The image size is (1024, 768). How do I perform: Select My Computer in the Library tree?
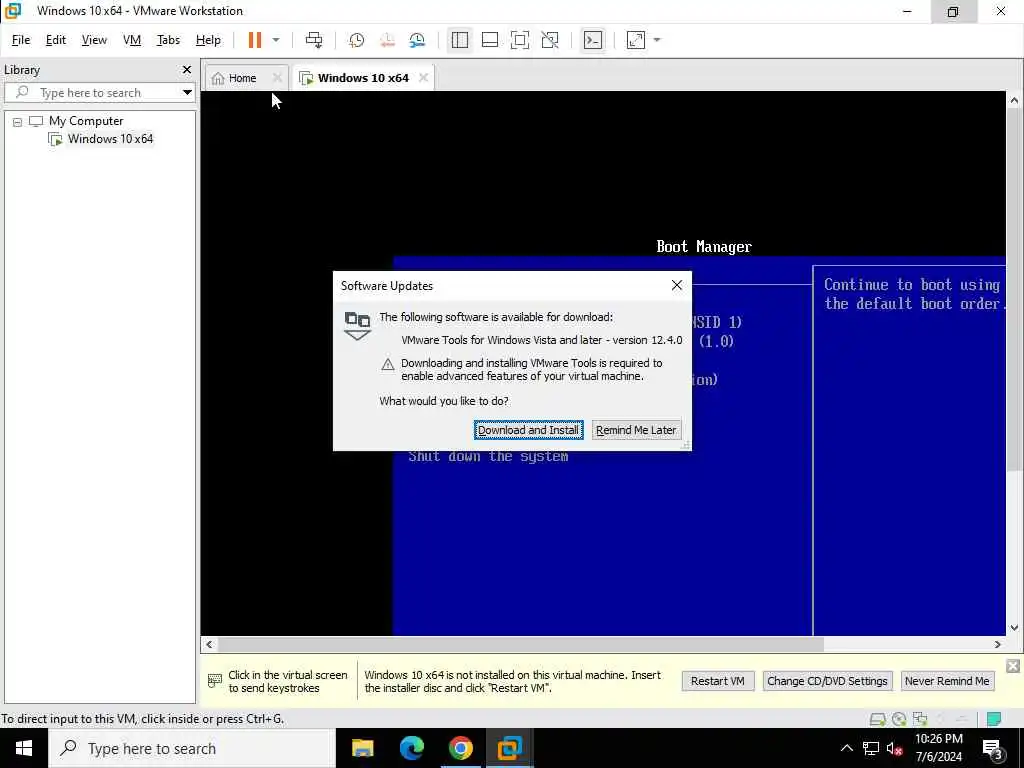[86, 121]
